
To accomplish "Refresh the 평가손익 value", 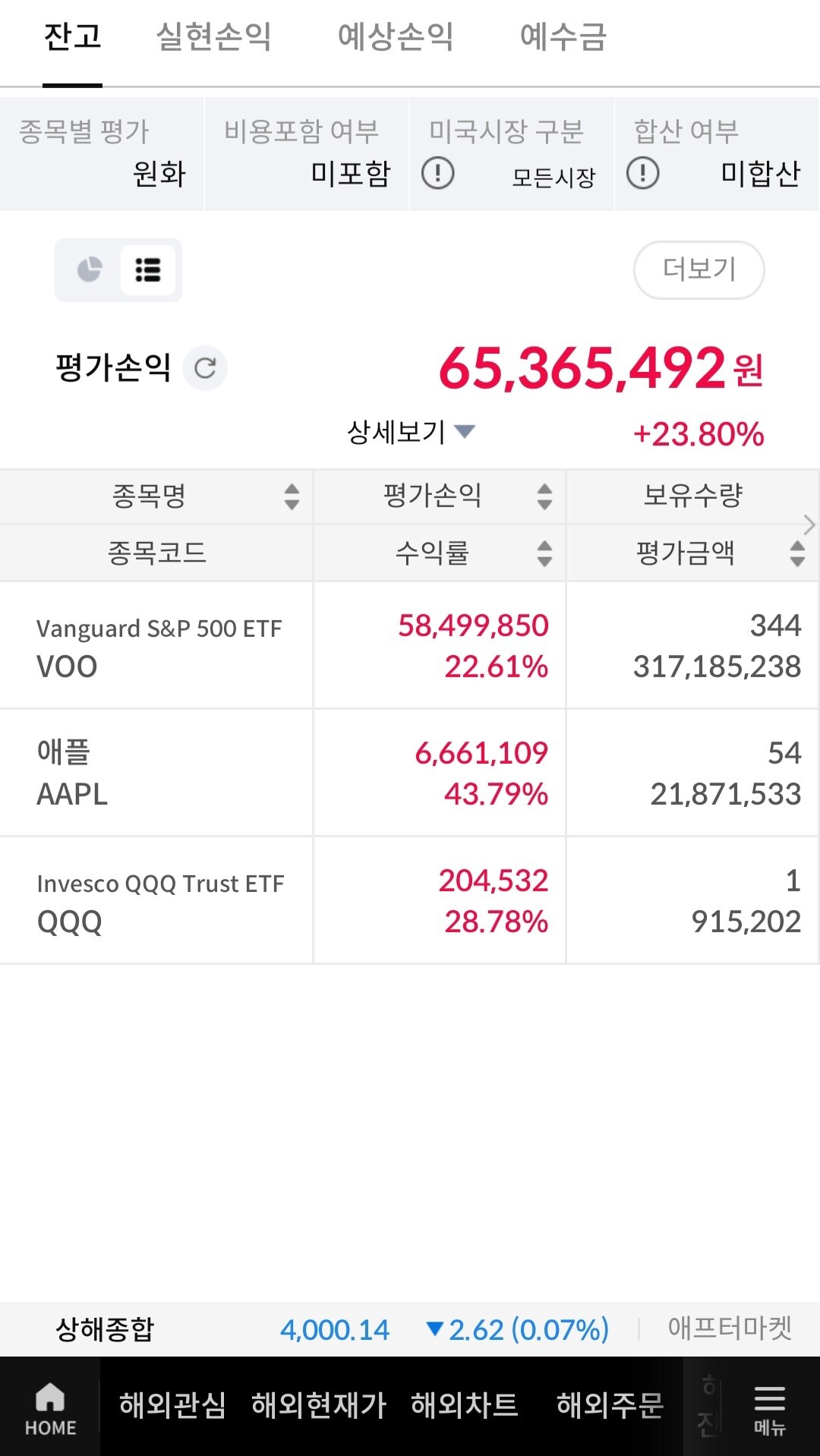I will 205,368.
